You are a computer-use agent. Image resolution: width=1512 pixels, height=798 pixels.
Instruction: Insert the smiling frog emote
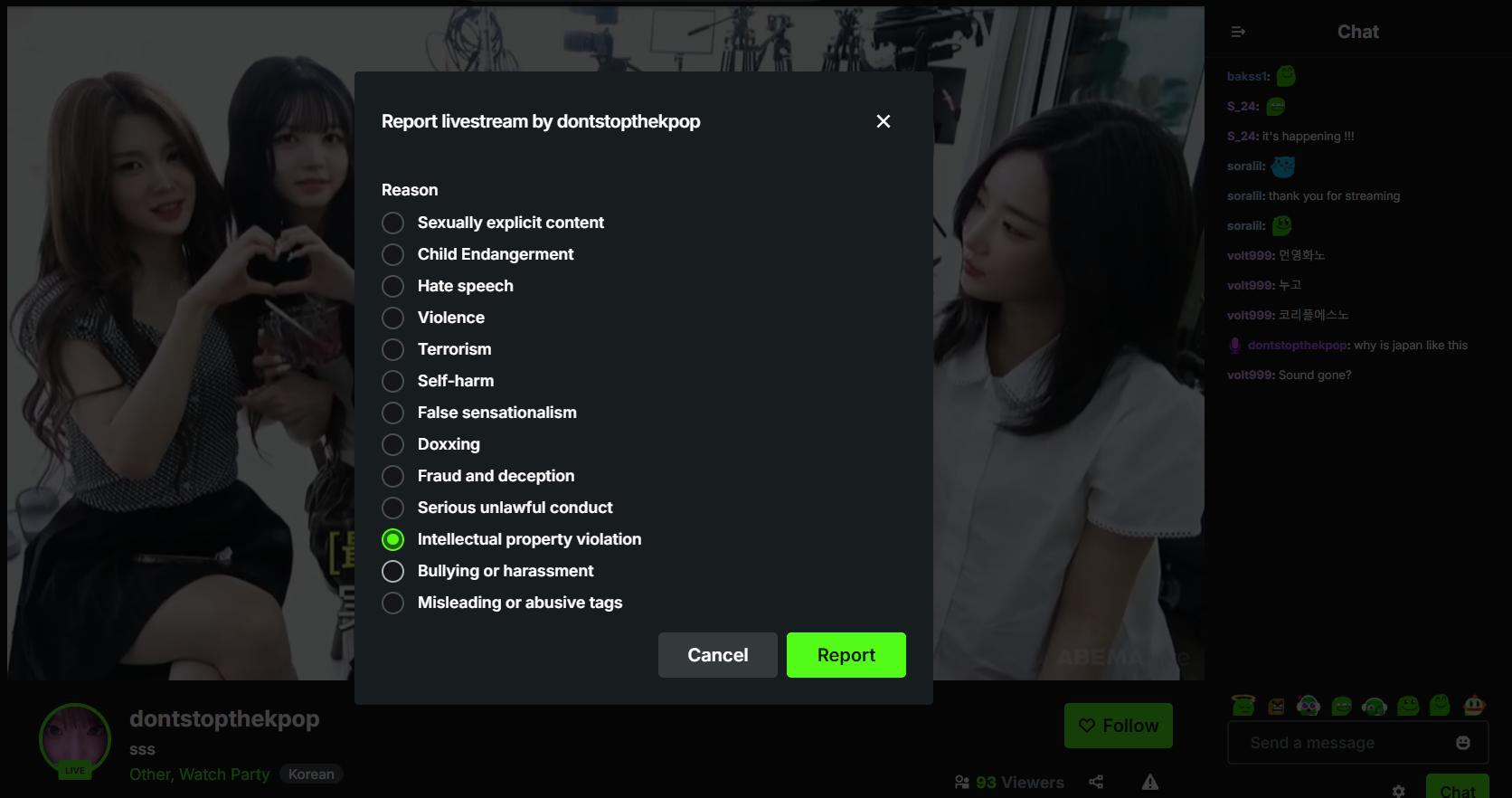[1408, 706]
